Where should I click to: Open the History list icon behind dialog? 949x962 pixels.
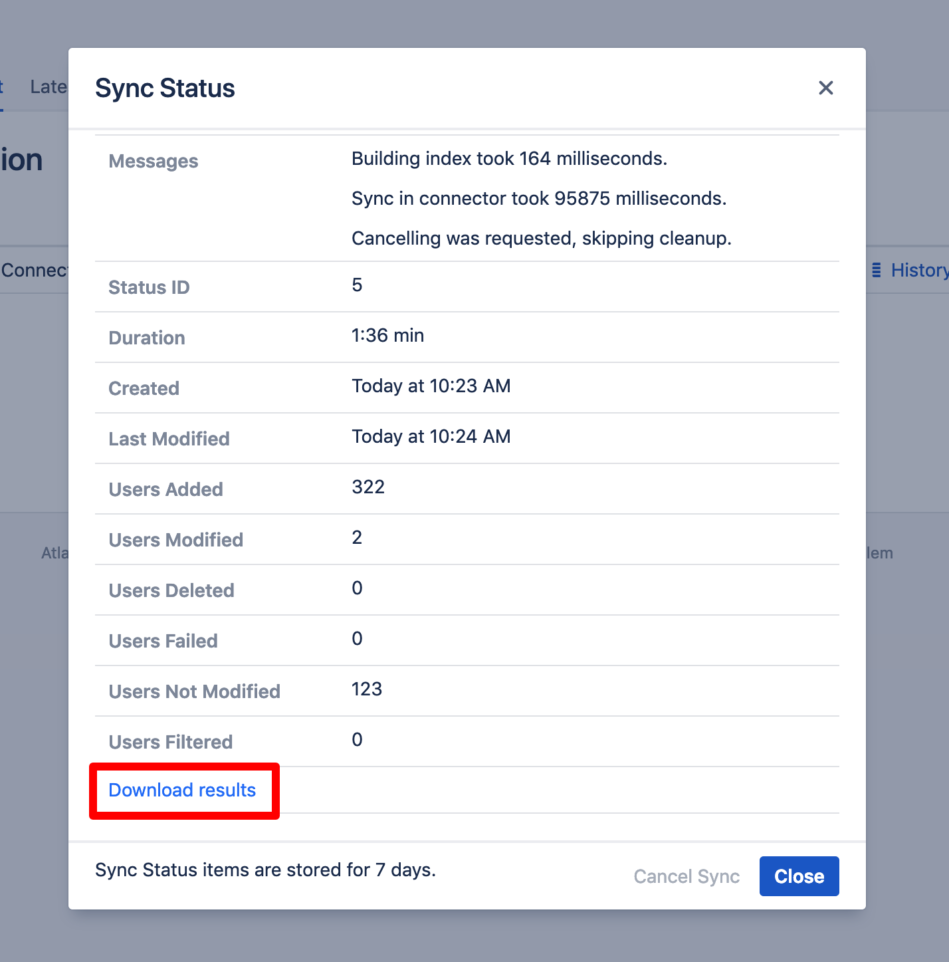click(877, 270)
